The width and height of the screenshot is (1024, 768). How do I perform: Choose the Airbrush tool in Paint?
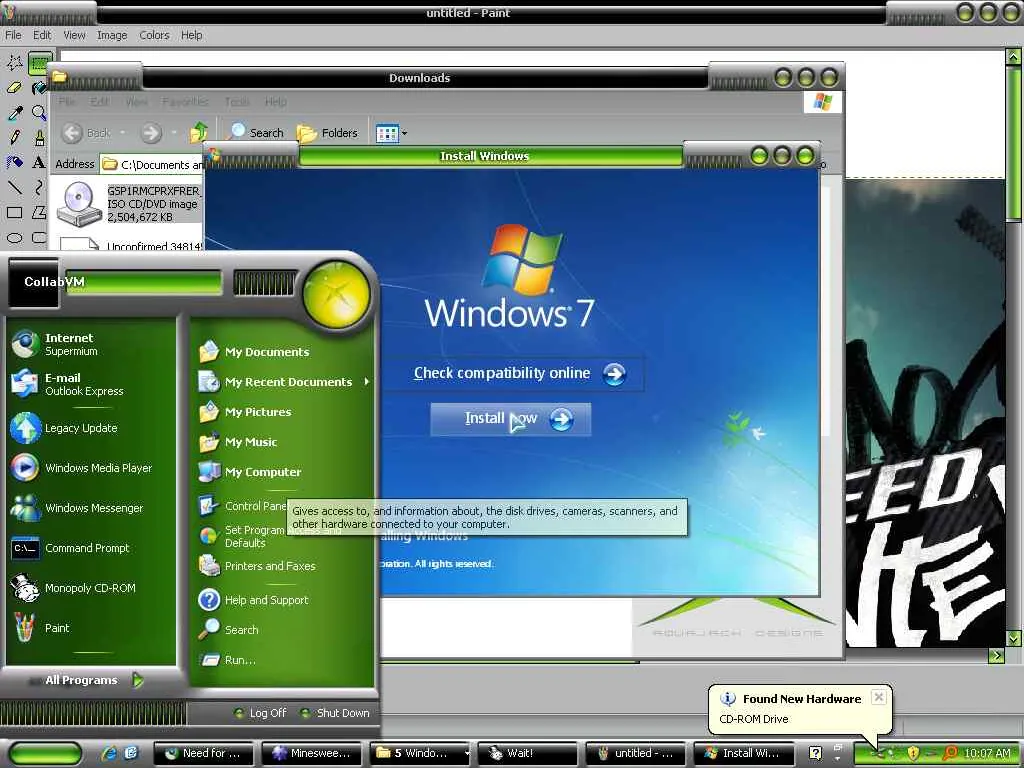(x=14, y=162)
